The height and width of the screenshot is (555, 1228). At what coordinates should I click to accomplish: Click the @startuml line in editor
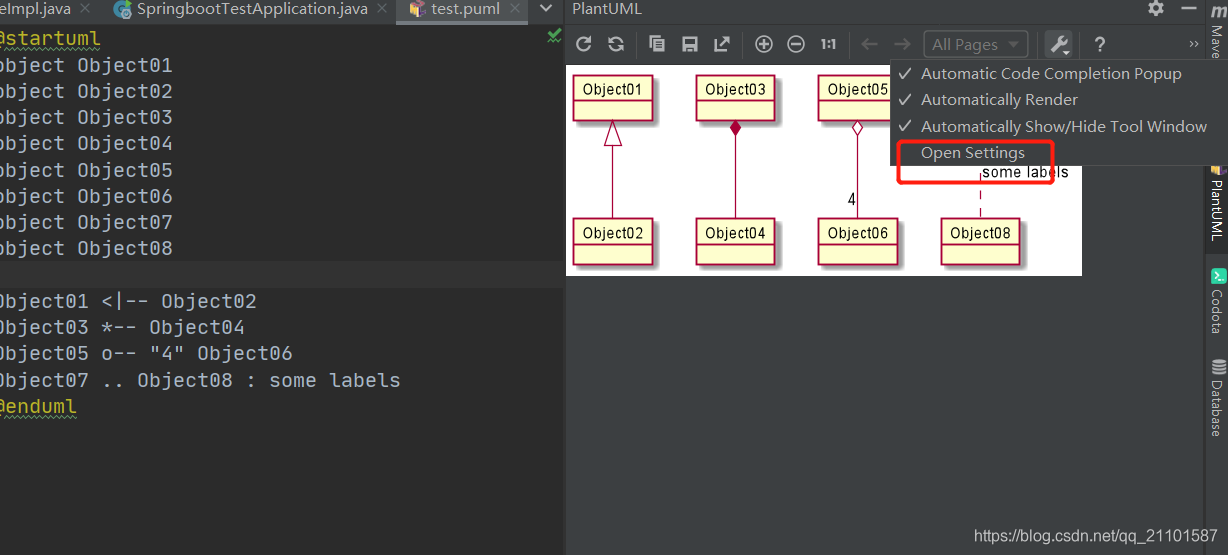48,39
